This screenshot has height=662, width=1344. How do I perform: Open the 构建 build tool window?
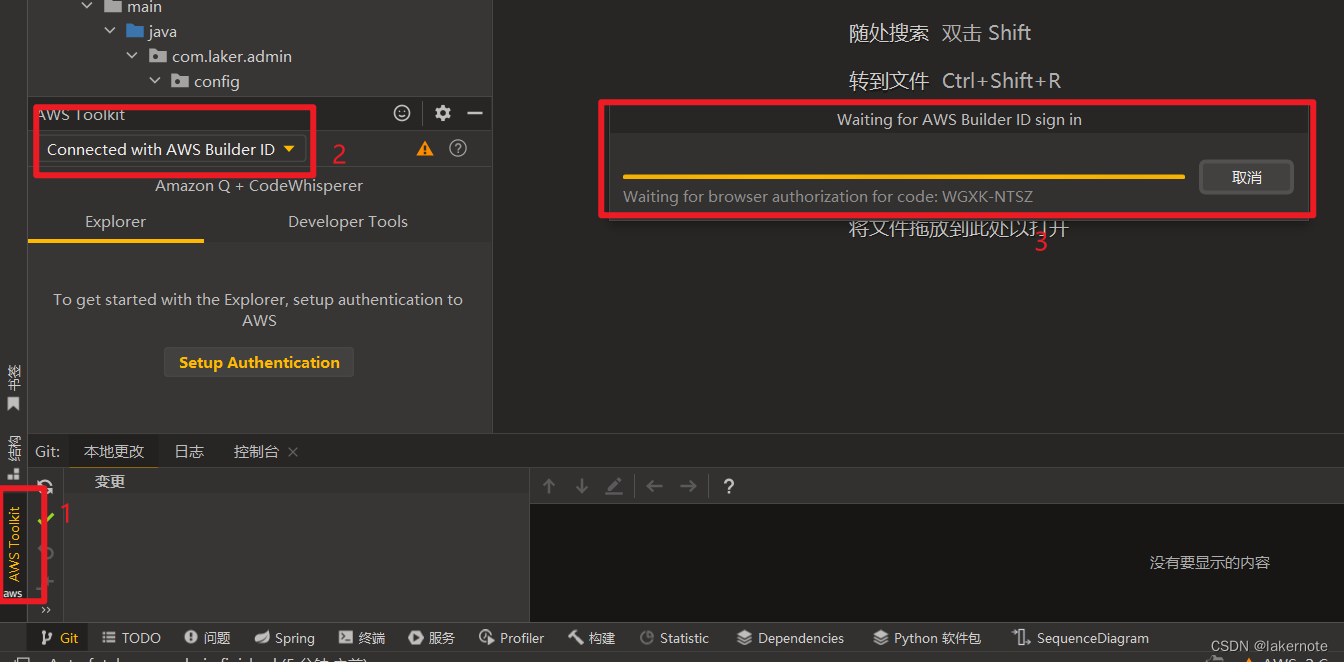[592, 638]
